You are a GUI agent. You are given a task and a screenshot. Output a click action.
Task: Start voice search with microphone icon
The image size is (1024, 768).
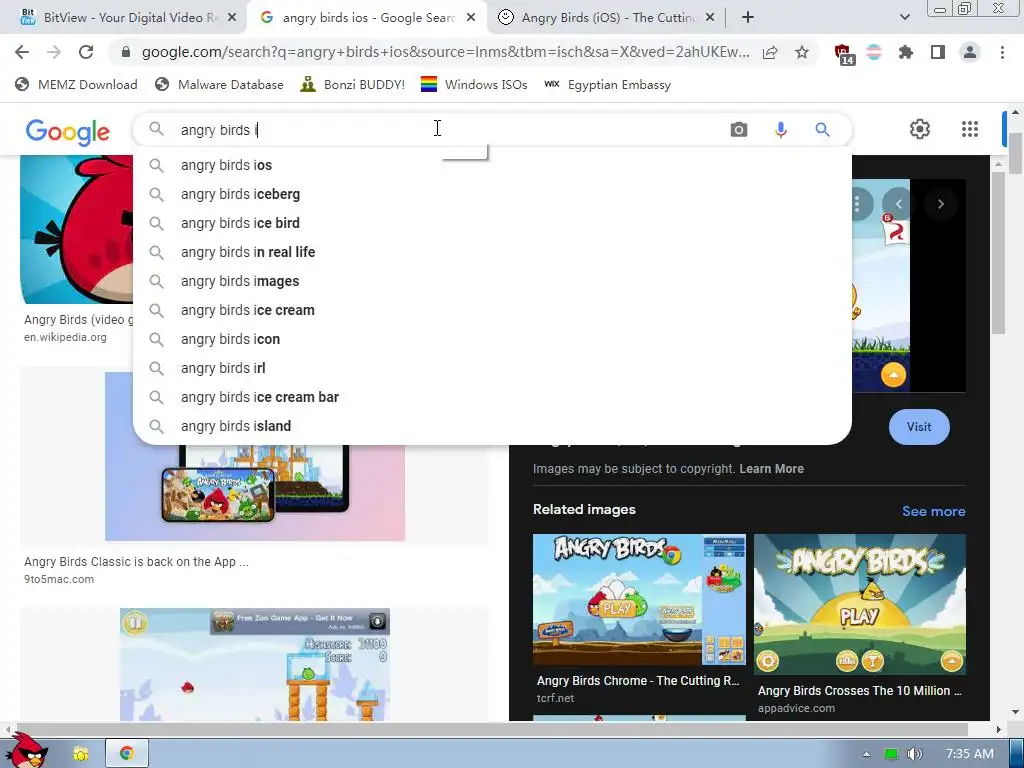click(780, 130)
